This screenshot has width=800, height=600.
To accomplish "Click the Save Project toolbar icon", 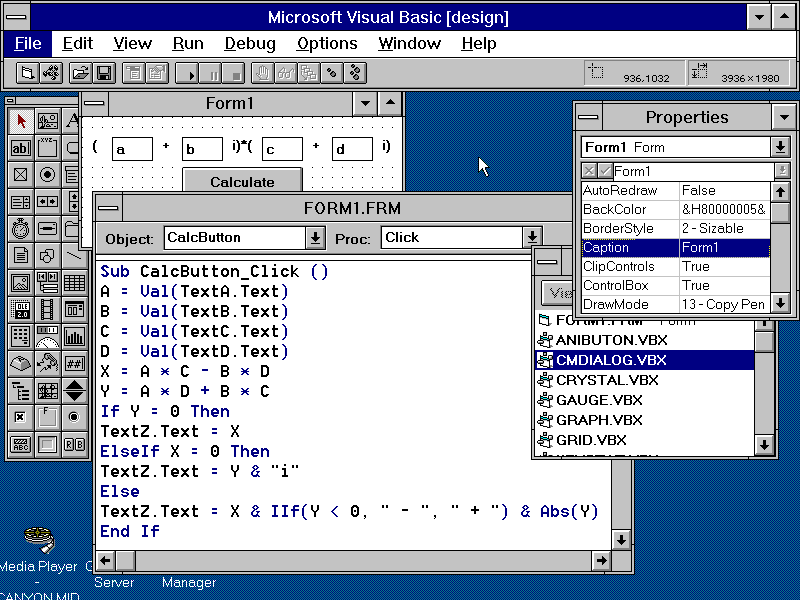I will tap(103, 73).
